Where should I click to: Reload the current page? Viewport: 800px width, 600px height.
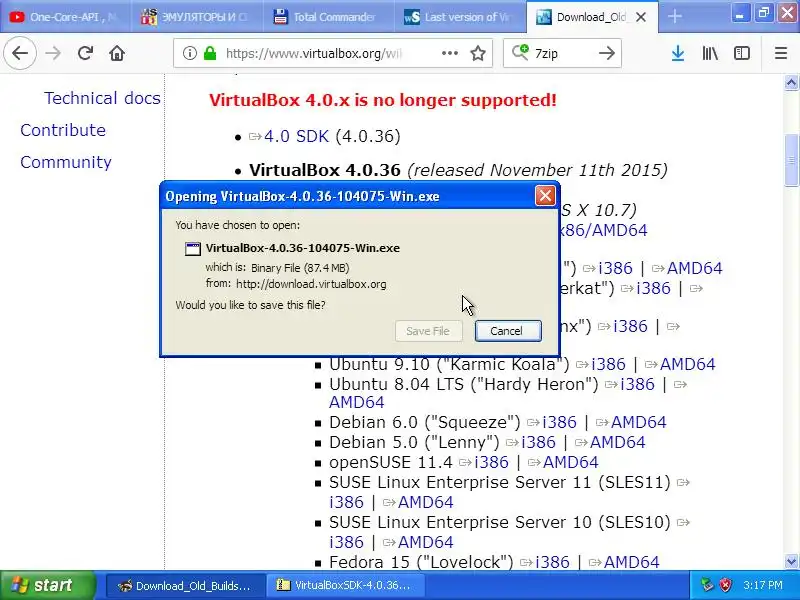[85, 53]
